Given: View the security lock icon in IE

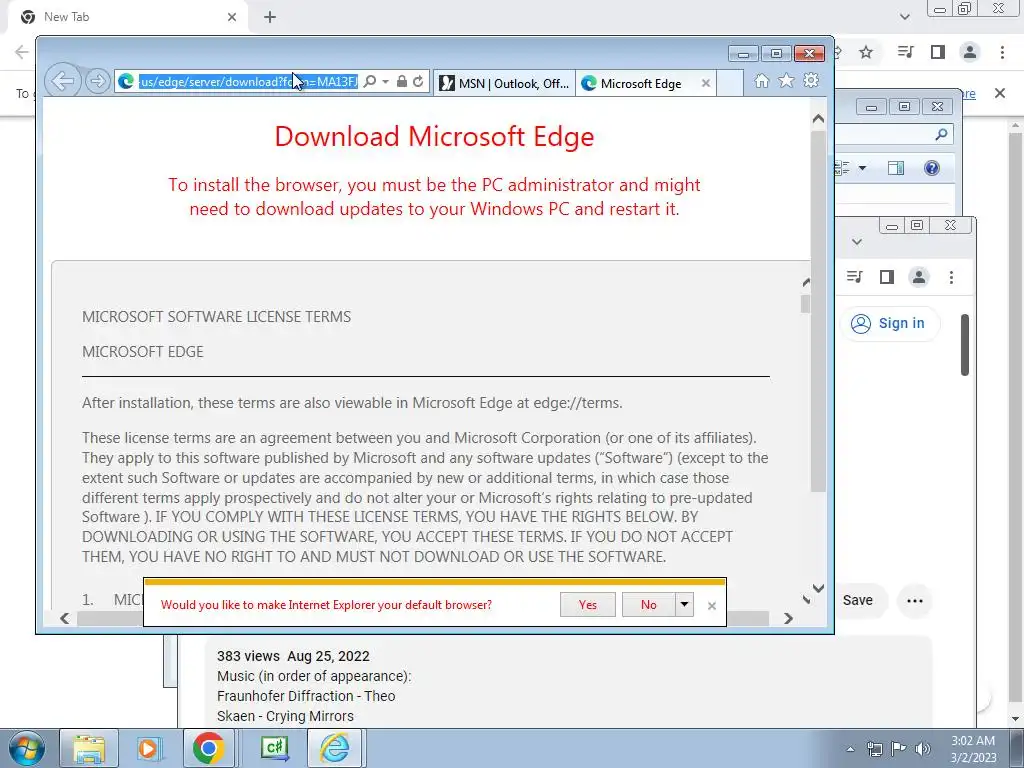Looking at the screenshot, I should 402,82.
